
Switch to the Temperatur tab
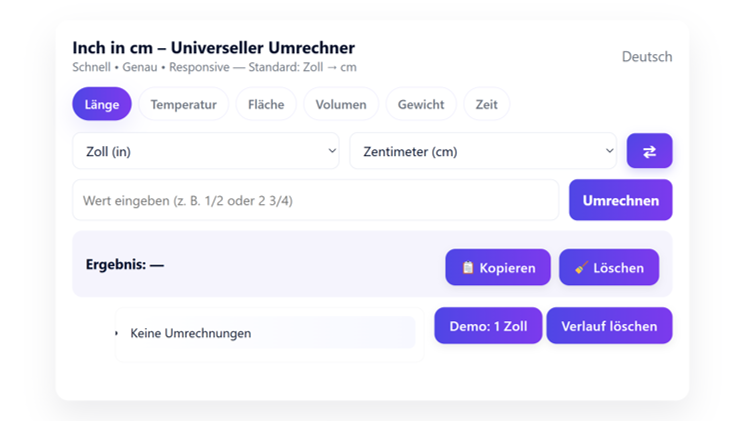pyautogui.click(x=183, y=104)
